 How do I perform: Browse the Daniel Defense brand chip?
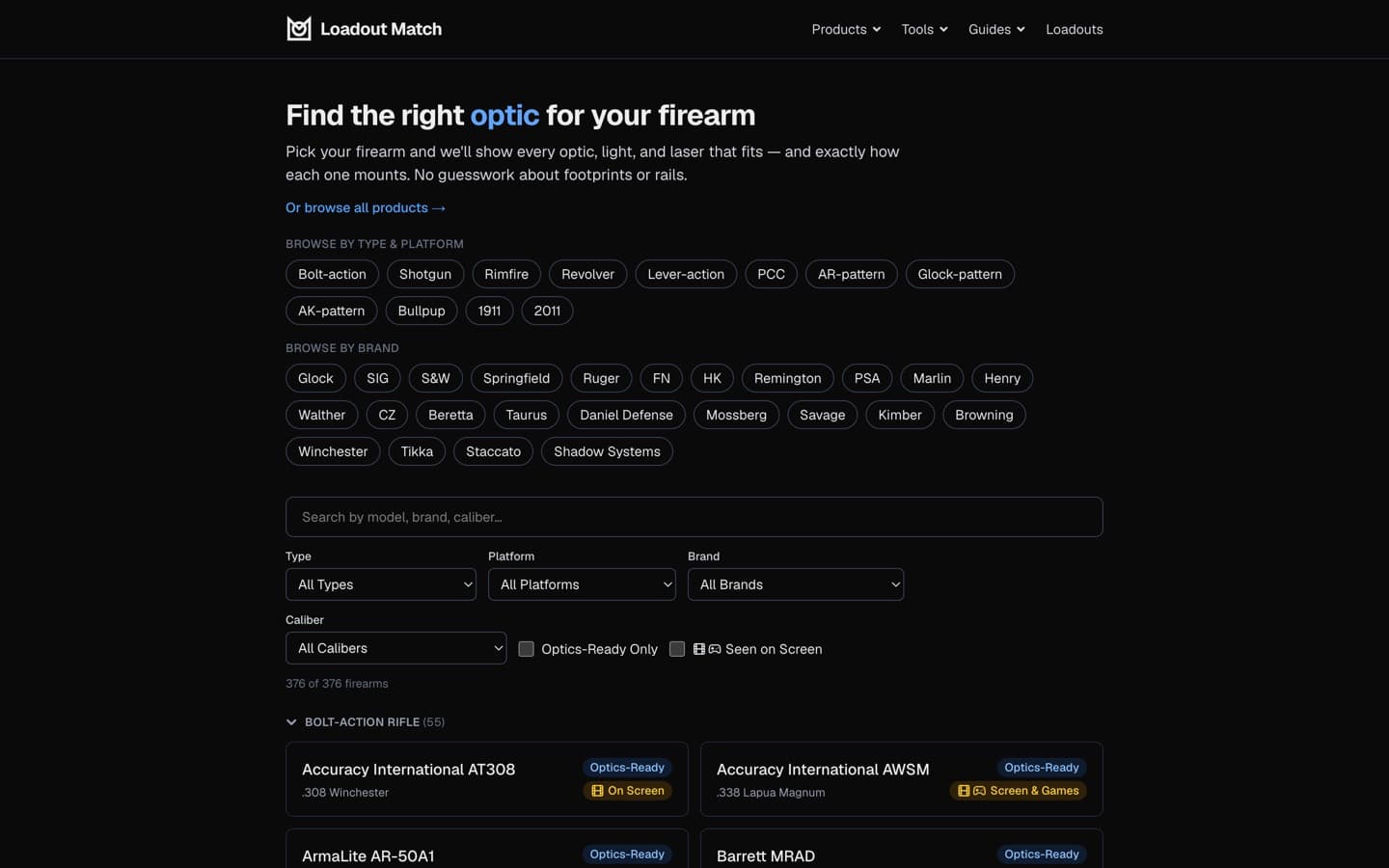(x=626, y=415)
